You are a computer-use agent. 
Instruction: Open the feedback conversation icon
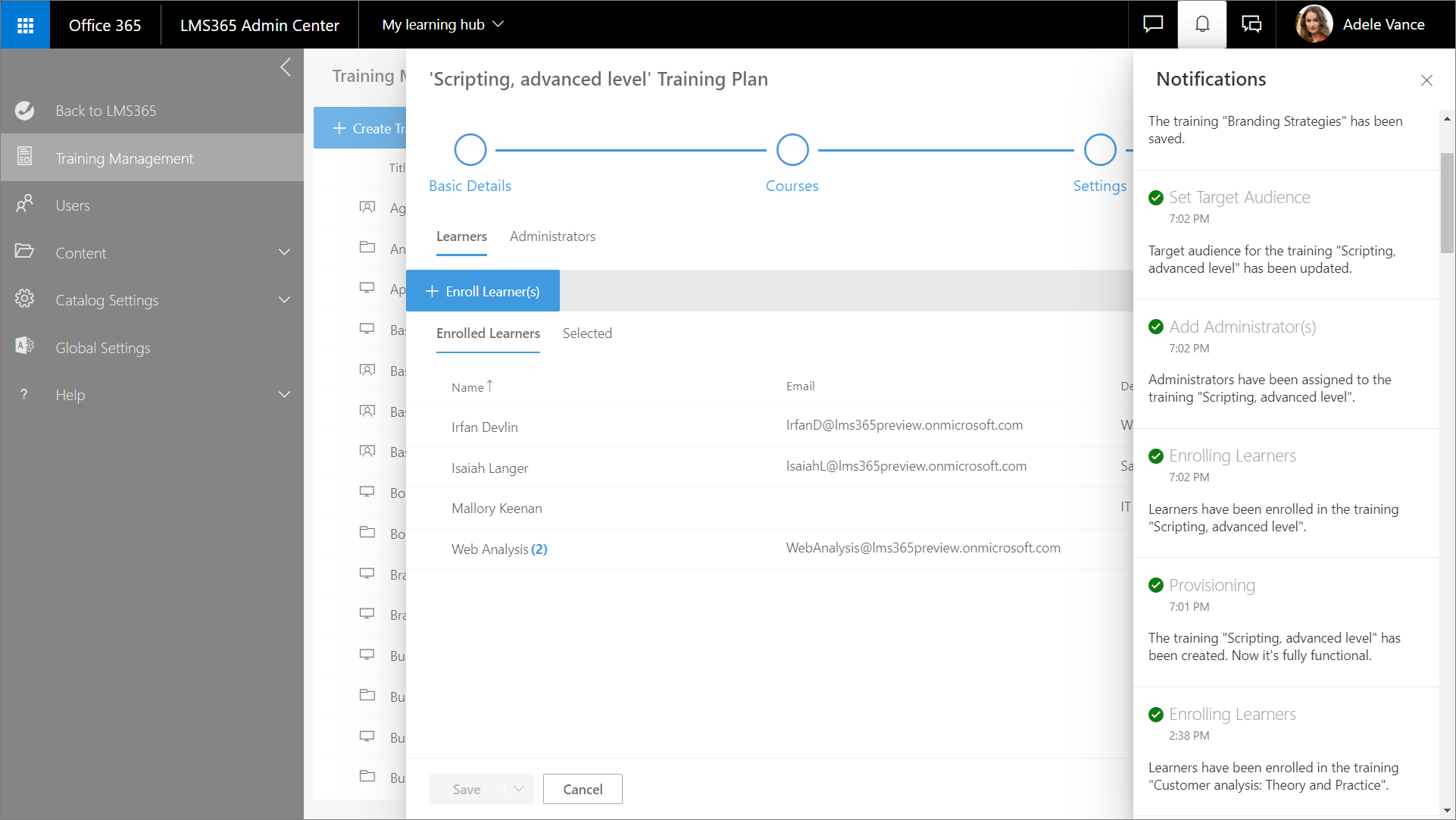click(x=1251, y=25)
